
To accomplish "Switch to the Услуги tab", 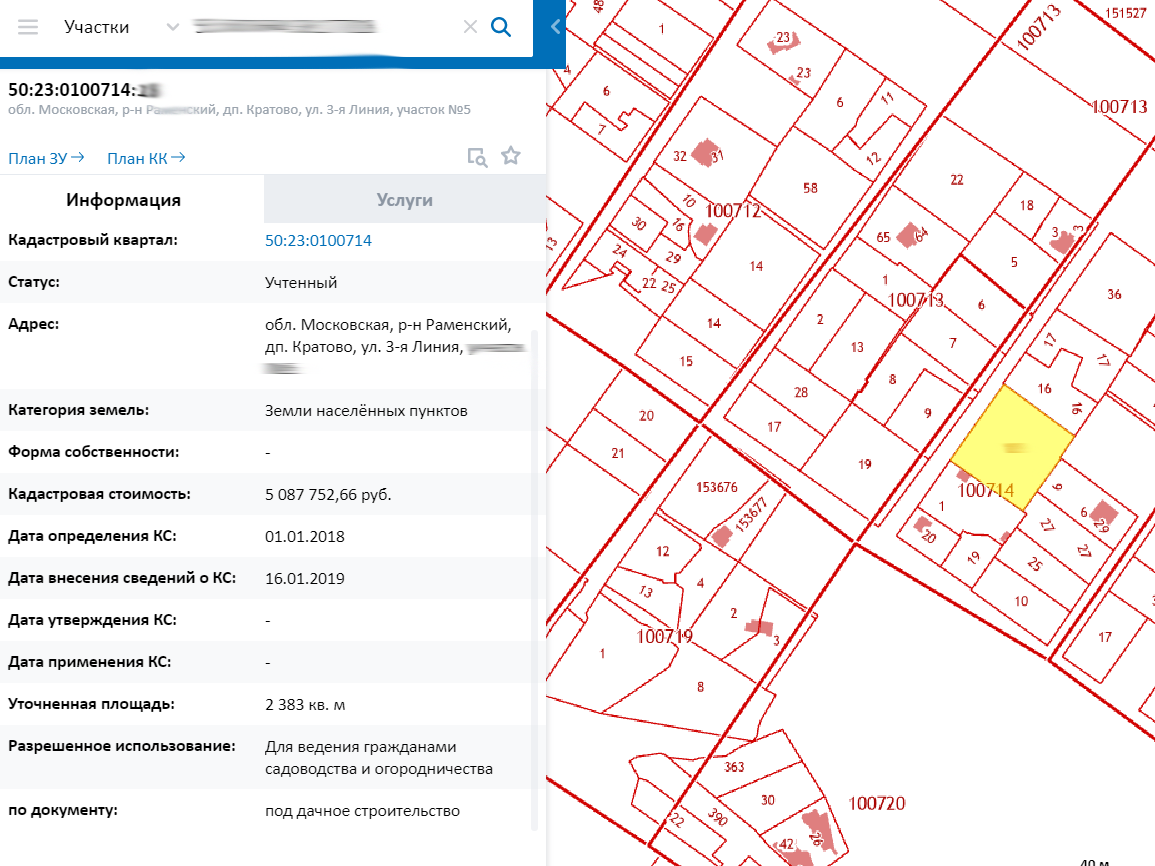I will [x=402, y=199].
